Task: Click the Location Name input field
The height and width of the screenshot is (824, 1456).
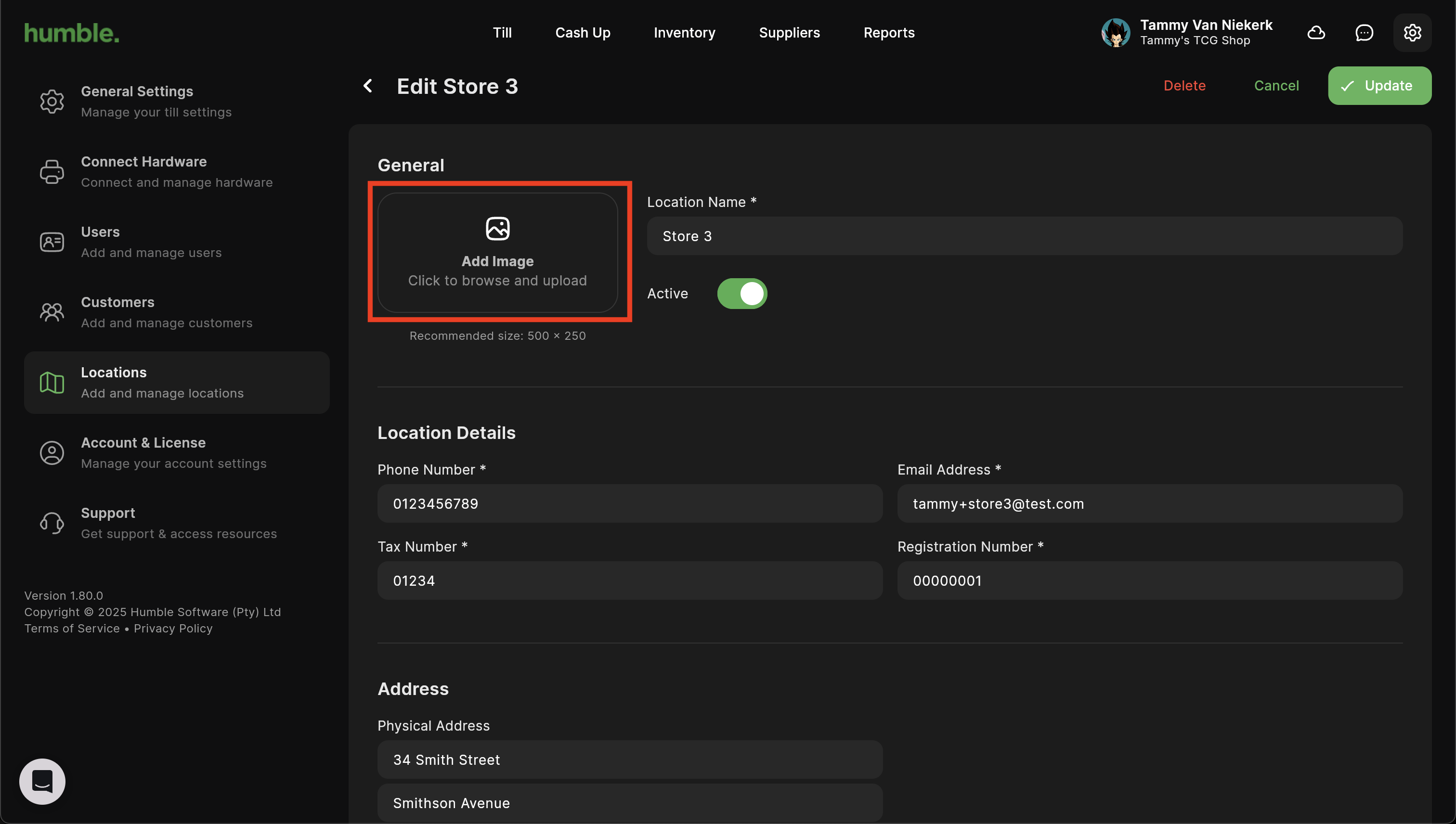Action: pyautogui.click(x=1024, y=236)
